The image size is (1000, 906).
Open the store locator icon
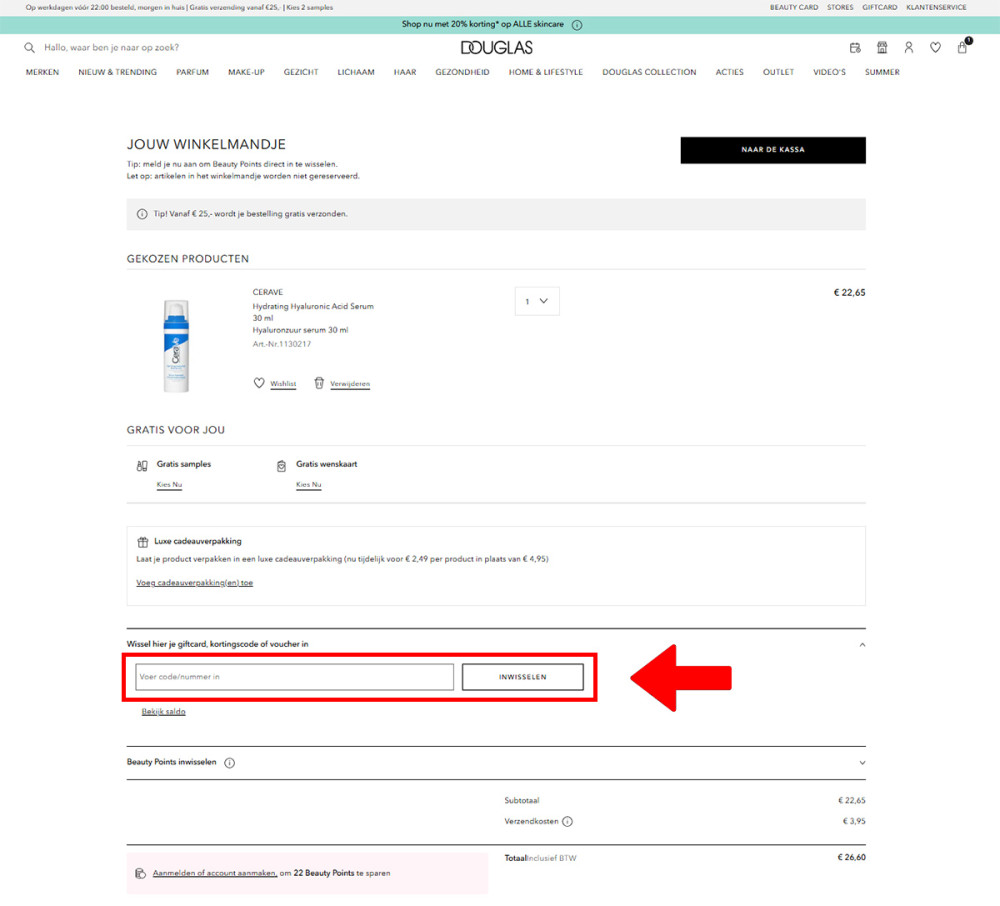pos(882,48)
